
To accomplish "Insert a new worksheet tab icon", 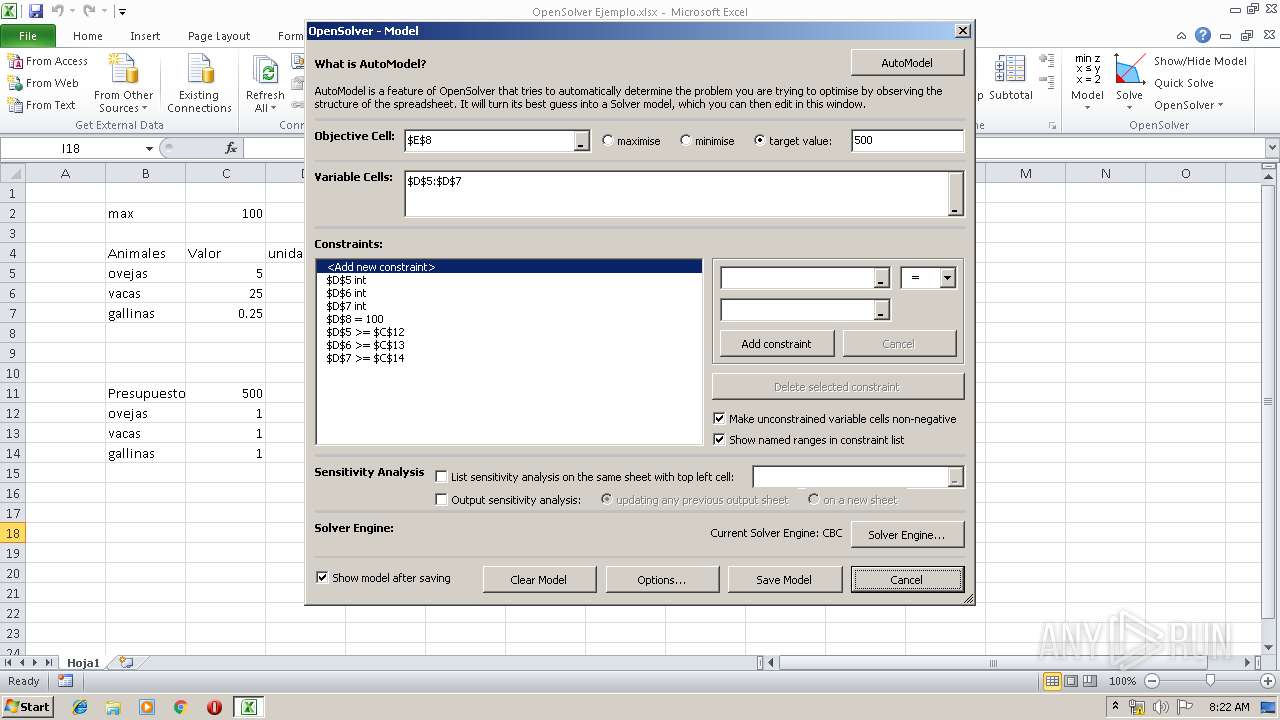I will (x=126, y=662).
